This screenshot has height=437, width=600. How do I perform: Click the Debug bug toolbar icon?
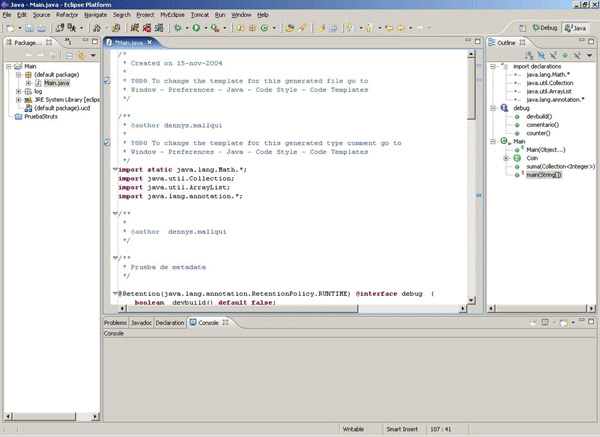(176, 29)
